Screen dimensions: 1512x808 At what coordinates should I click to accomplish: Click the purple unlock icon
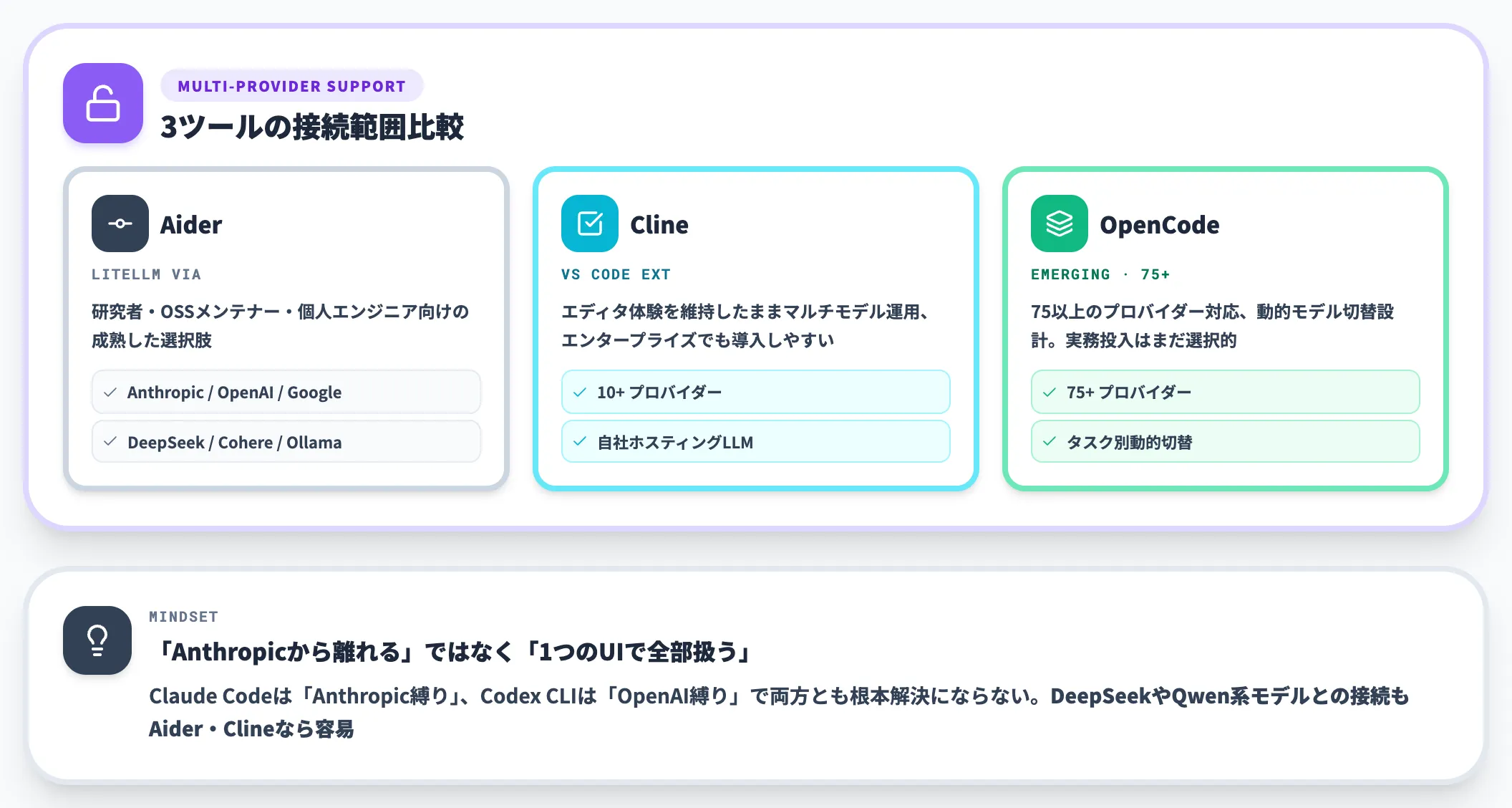click(103, 103)
